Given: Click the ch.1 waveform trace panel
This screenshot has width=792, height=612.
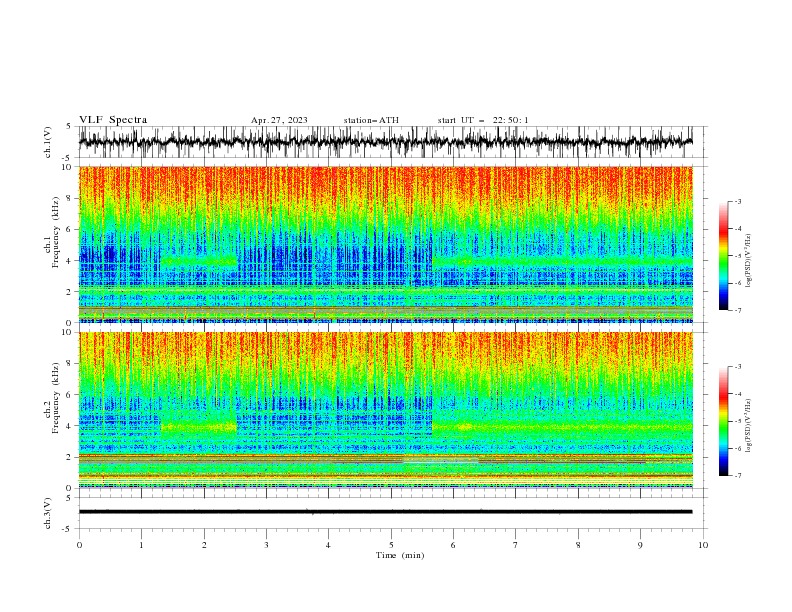Looking at the screenshot, I should [x=393, y=142].
